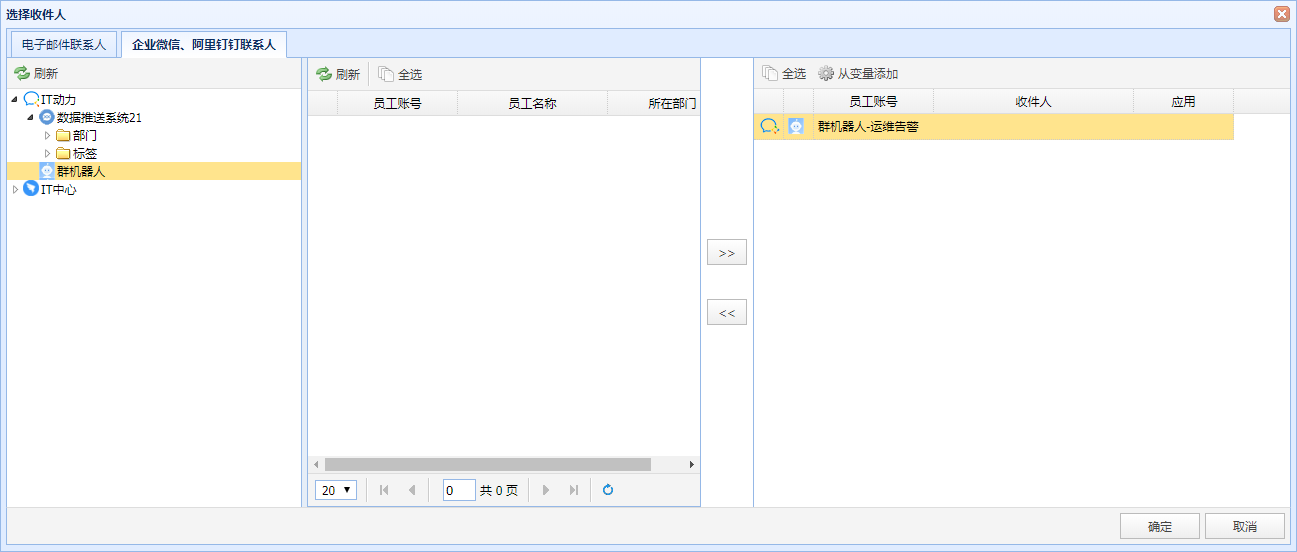Go to the previous page

411,490
